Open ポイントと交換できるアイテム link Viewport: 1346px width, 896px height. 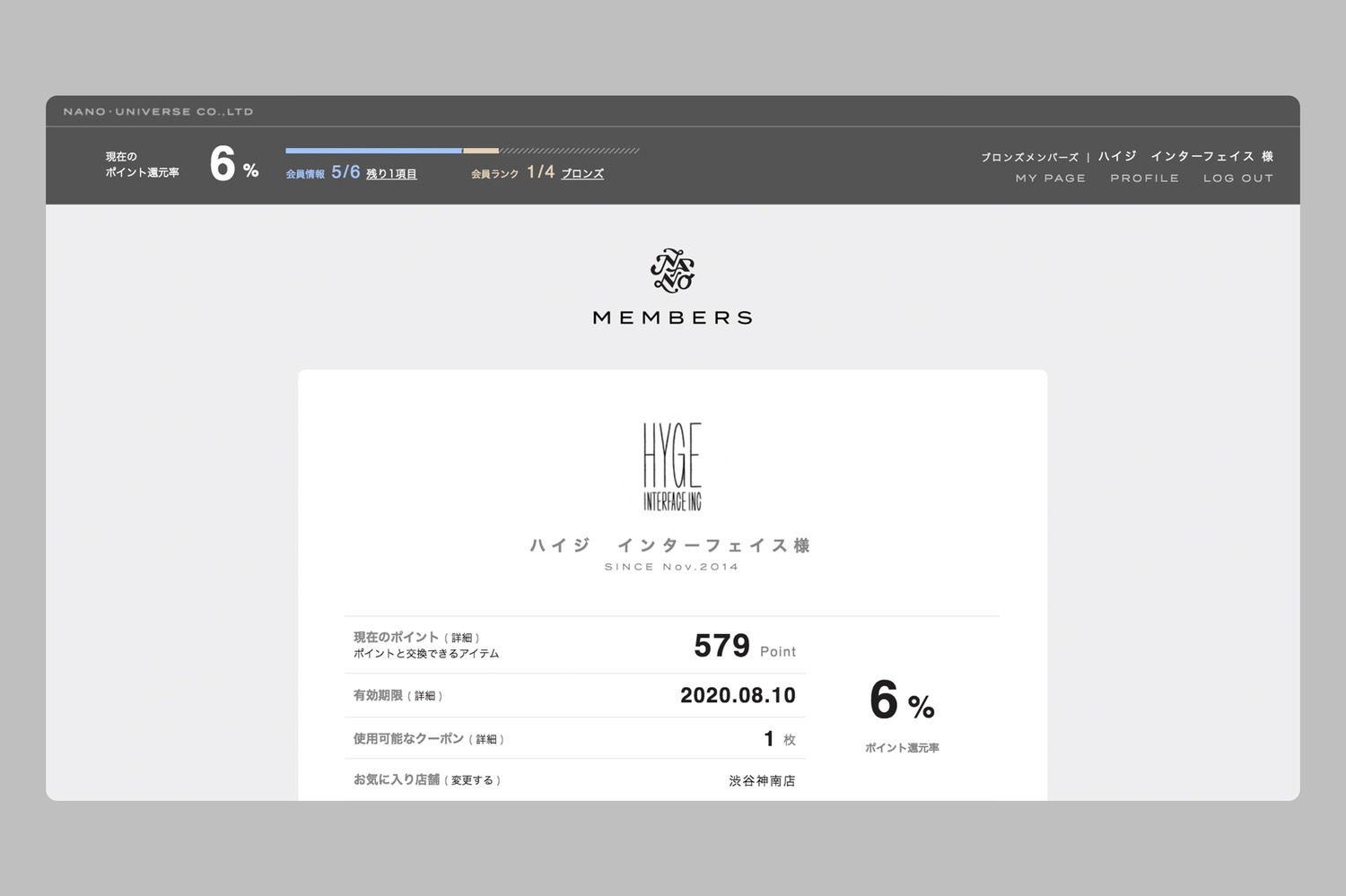426,654
